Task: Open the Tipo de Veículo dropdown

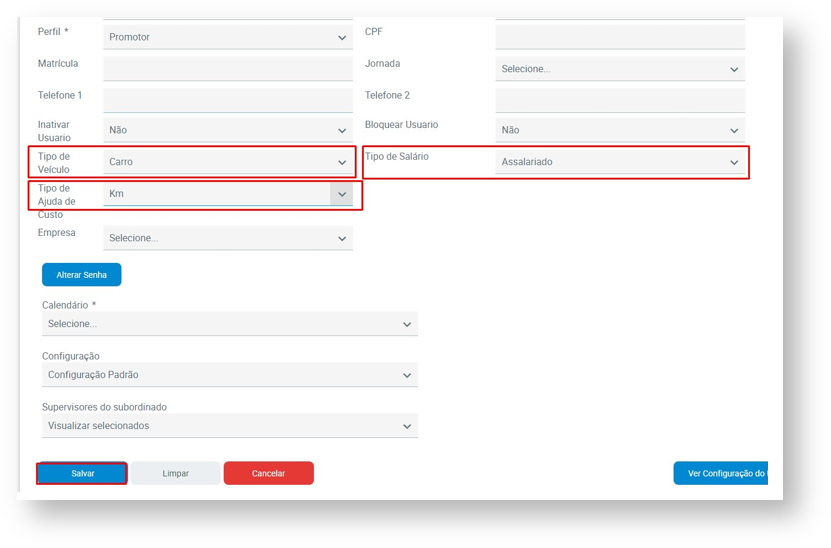Action: [x=228, y=162]
